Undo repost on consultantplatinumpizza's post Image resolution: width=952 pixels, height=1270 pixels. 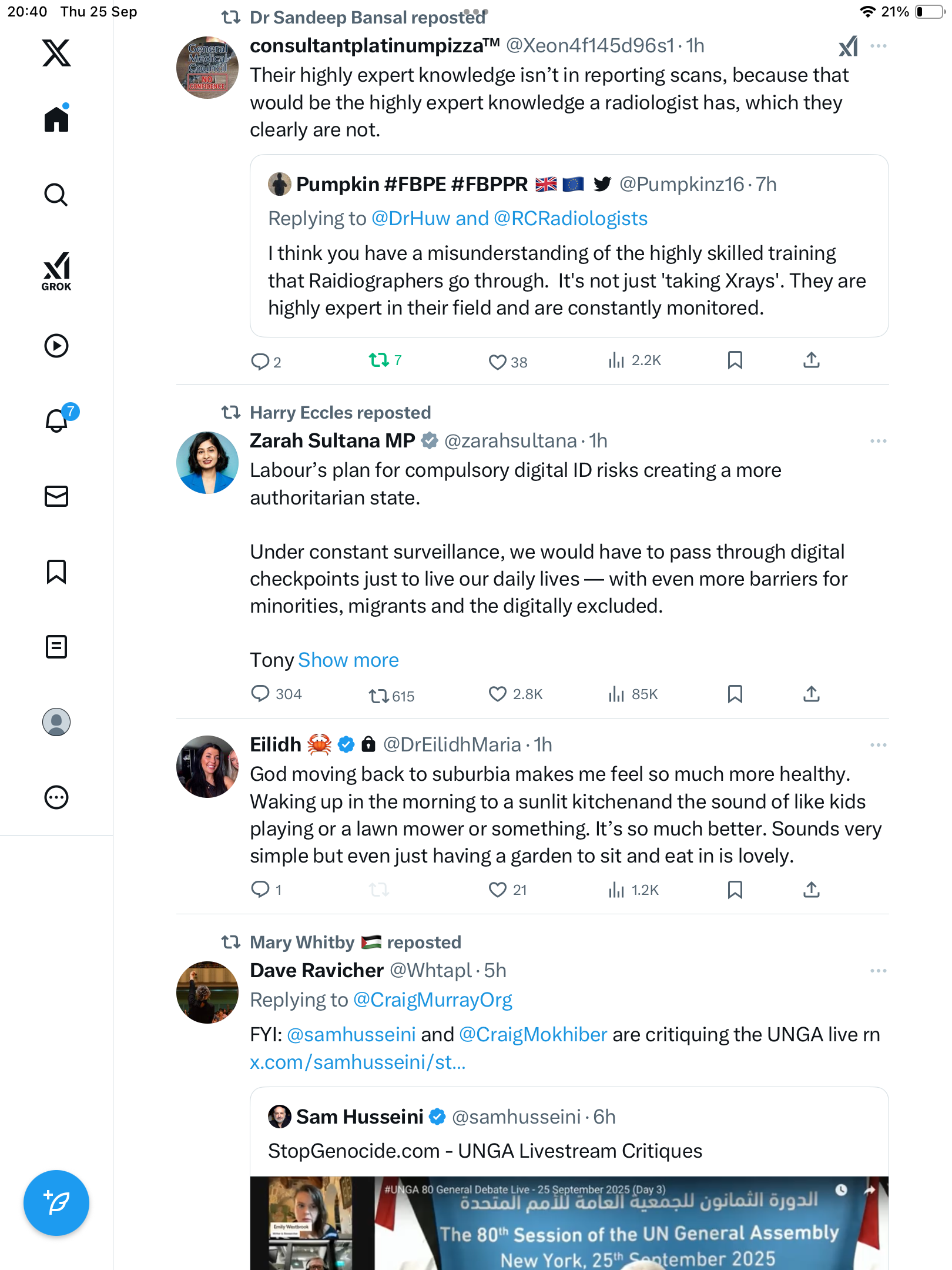tap(379, 360)
